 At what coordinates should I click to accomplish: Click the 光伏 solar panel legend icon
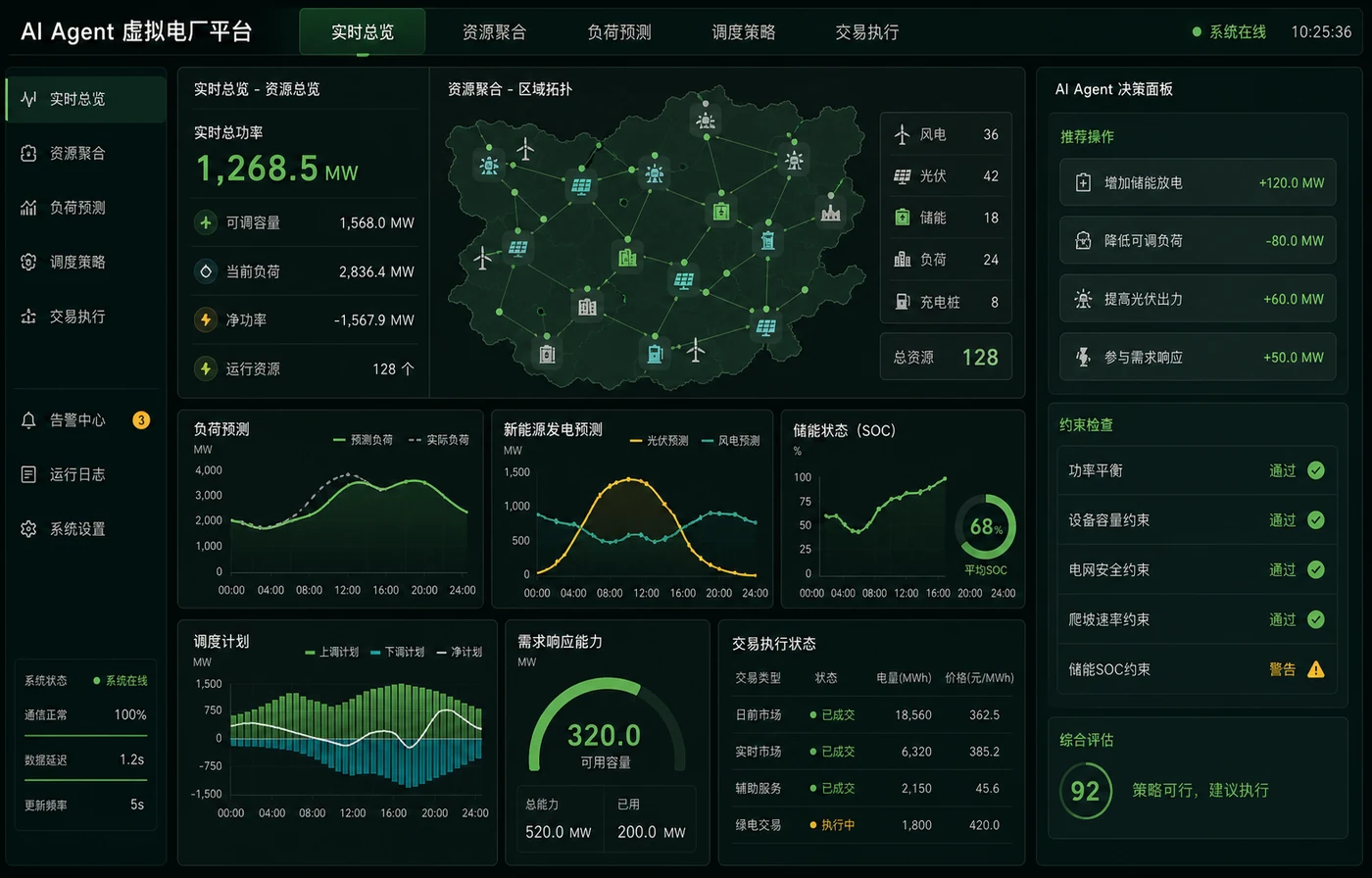click(902, 176)
